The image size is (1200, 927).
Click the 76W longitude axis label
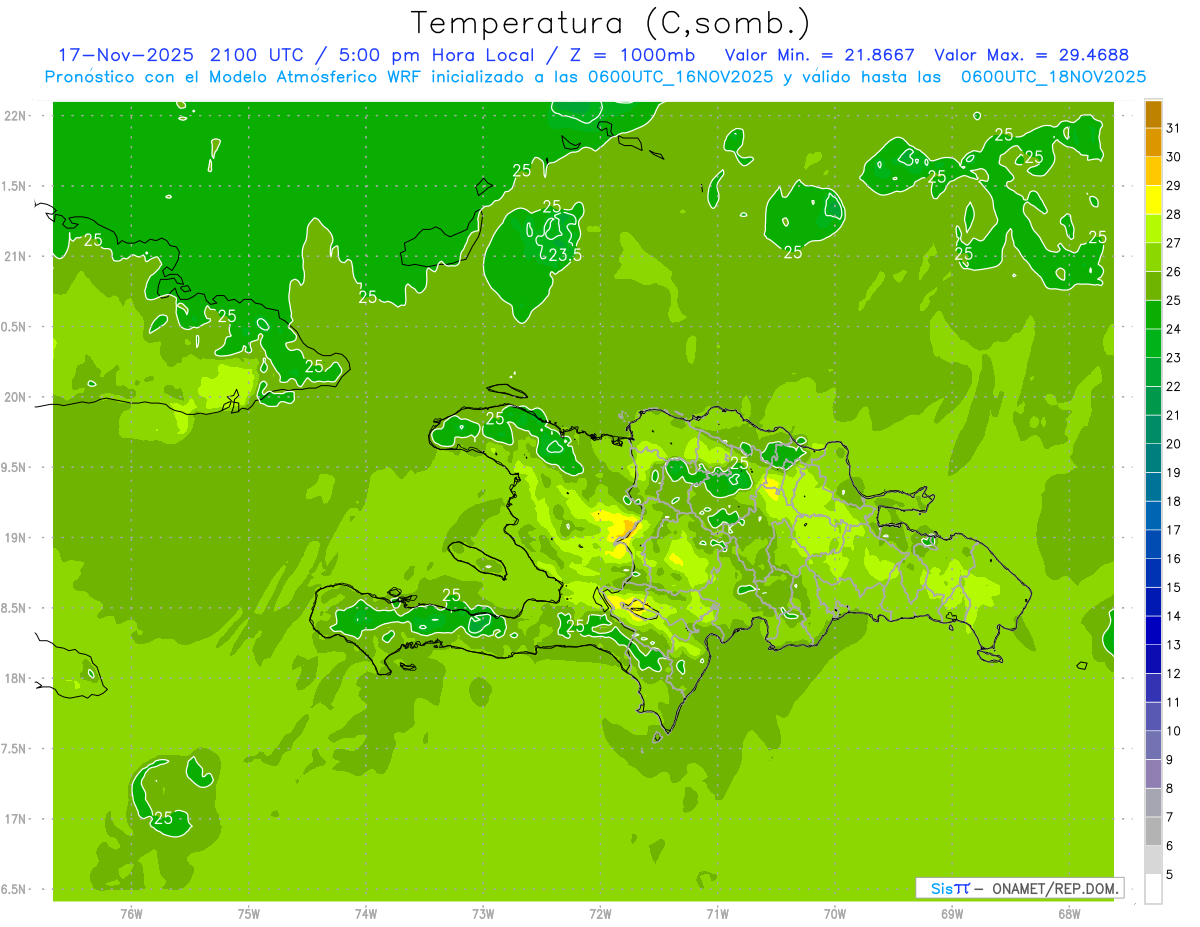[131, 913]
